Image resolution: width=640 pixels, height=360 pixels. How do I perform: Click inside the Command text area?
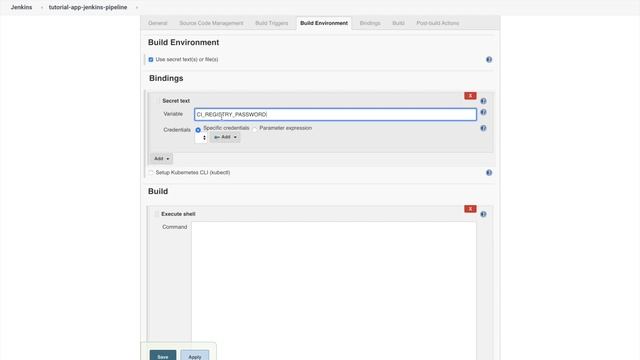click(333, 291)
